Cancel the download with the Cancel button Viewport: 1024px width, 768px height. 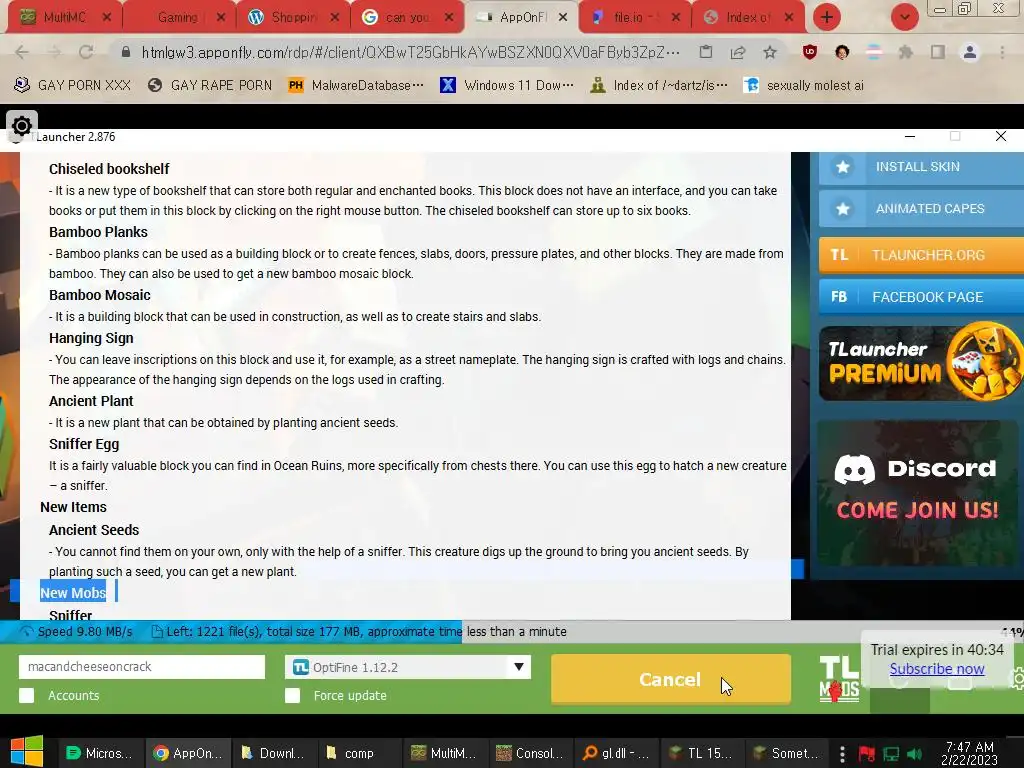point(671,679)
